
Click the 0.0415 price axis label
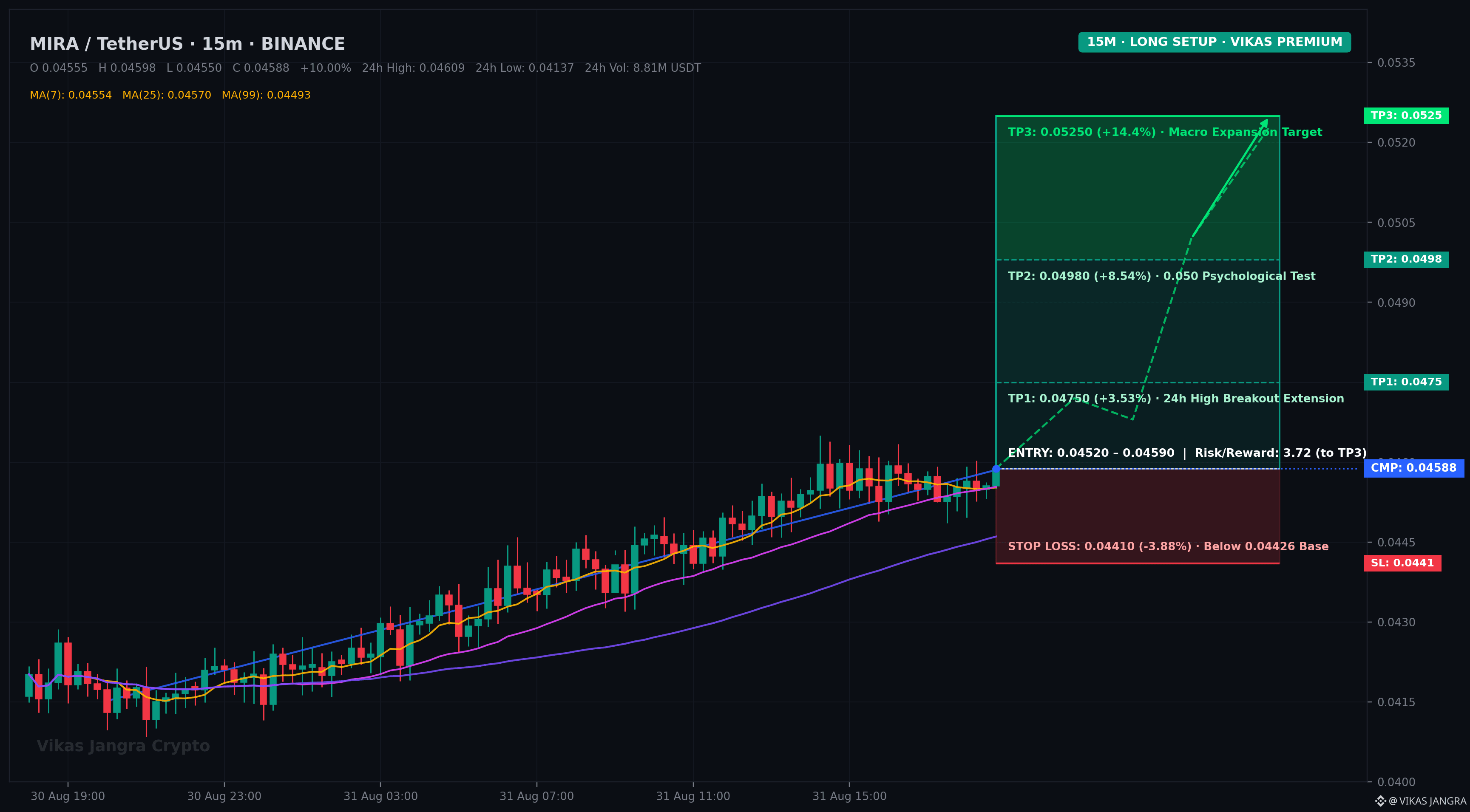[x=1396, y=702]
